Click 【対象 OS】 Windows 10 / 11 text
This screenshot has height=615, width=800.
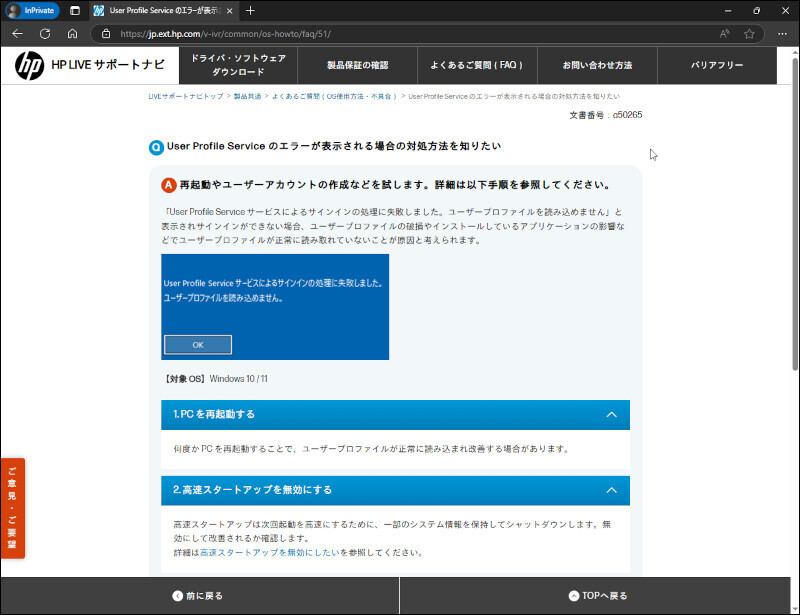click(x=215, y=379)
